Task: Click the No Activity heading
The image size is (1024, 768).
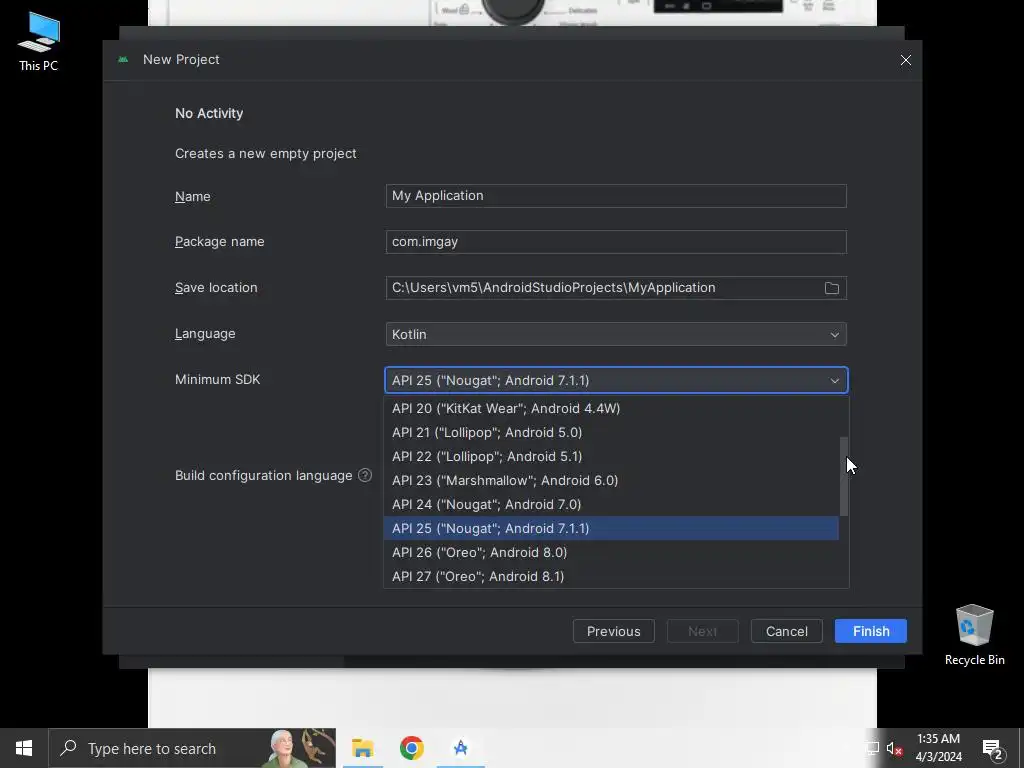Action: [209, 113]
